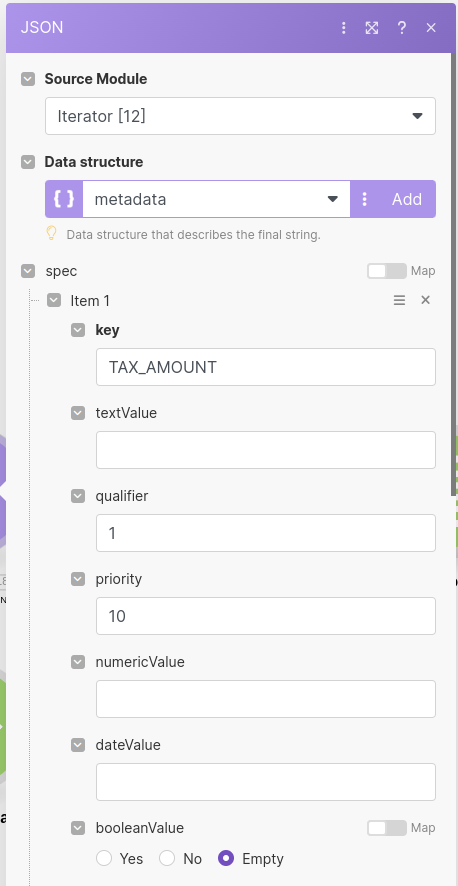Select the Yes radio button

[104, 859]
